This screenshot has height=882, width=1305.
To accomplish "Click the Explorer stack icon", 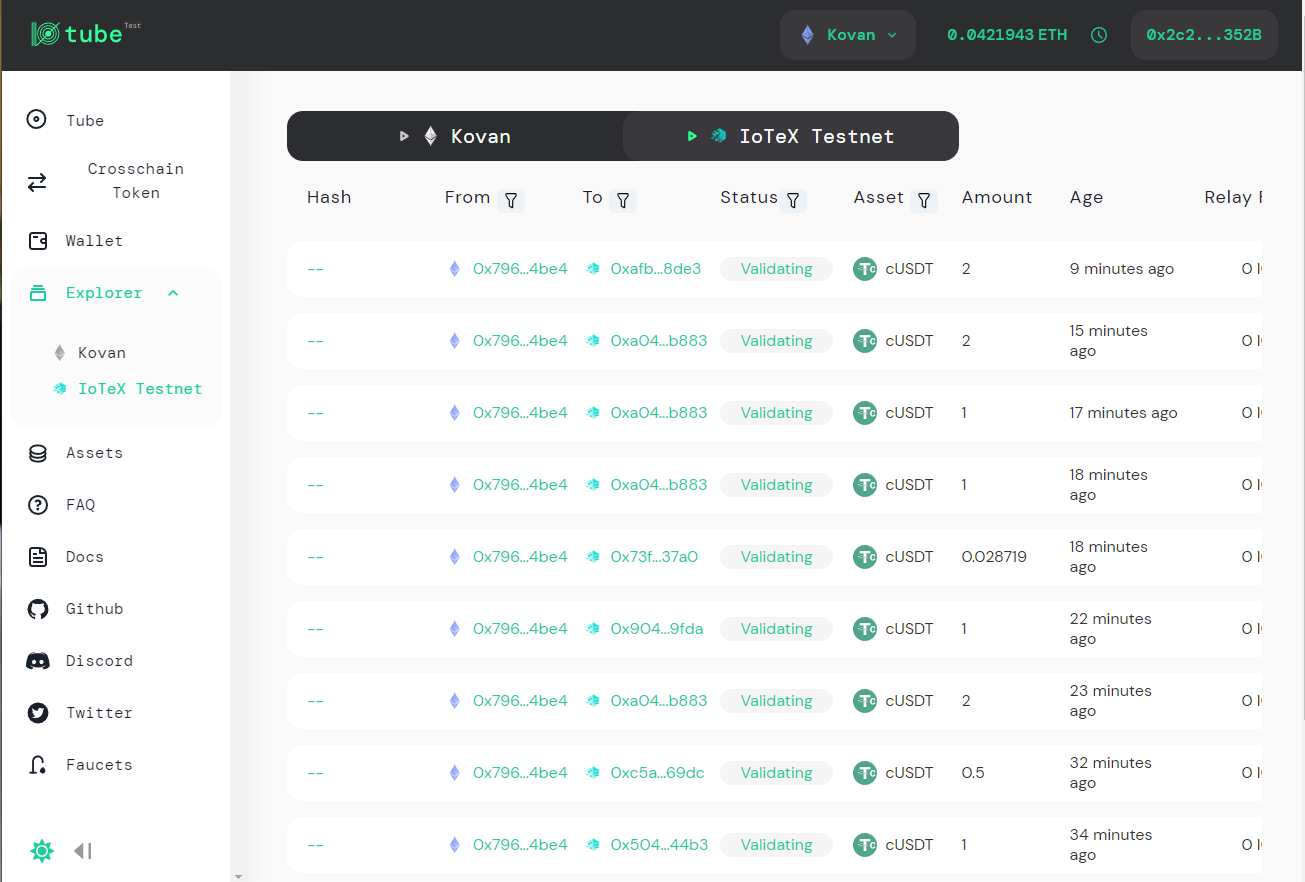I will pos(38,293).
